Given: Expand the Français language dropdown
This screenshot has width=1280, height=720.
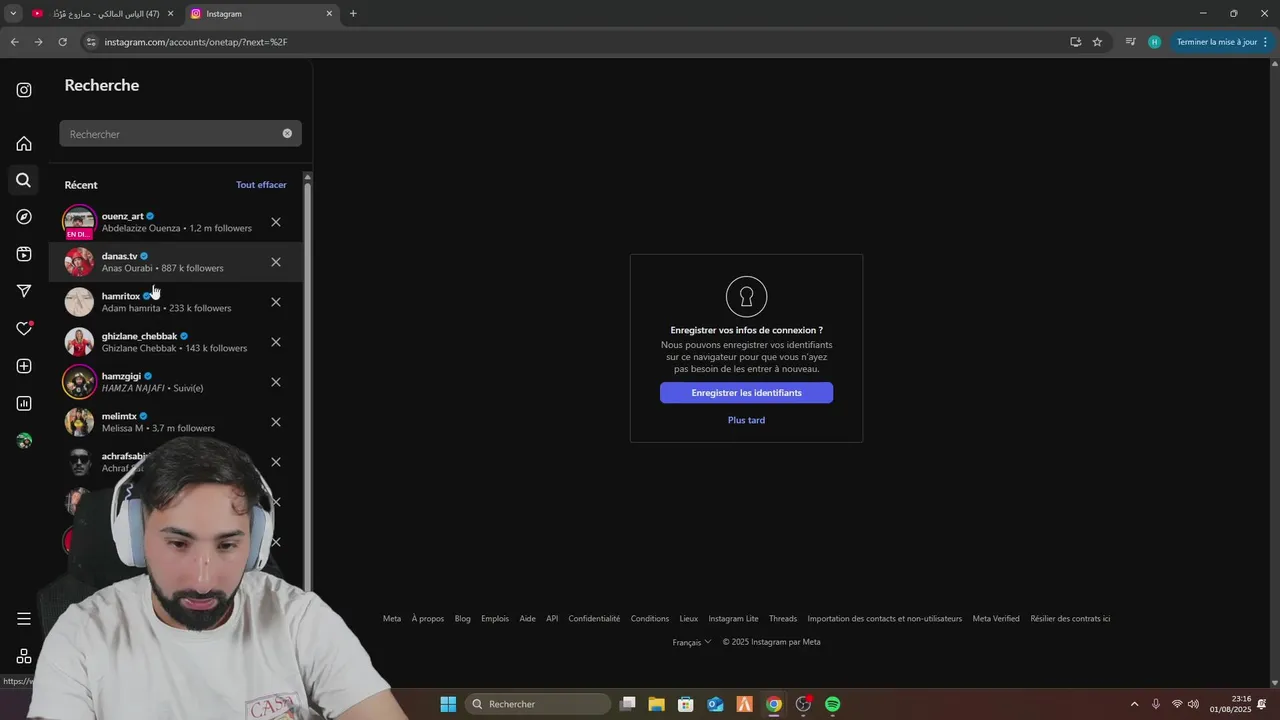Looking at the screenshot, I should pos(692,642).
